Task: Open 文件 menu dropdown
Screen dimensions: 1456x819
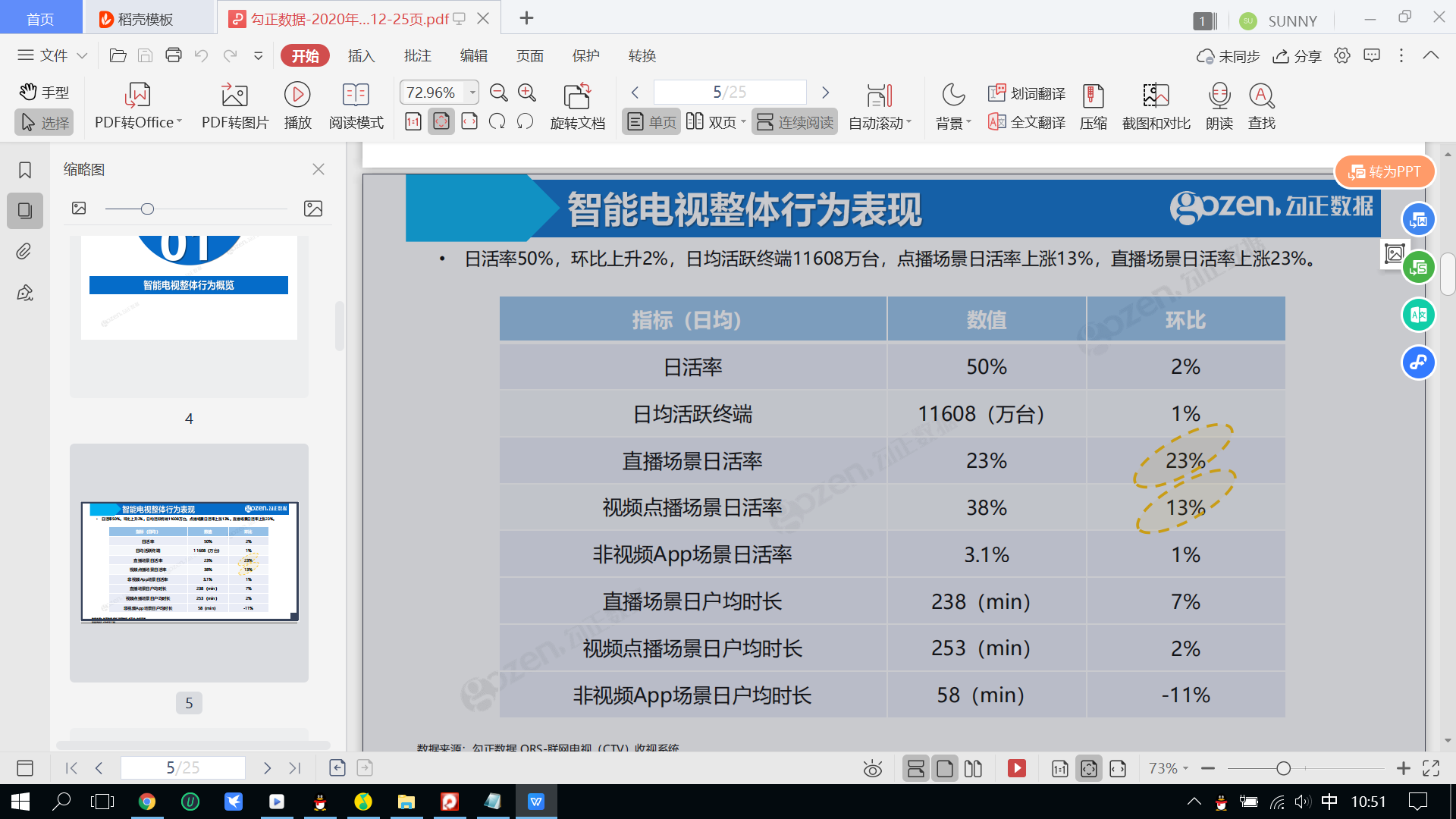Action: 52,55
